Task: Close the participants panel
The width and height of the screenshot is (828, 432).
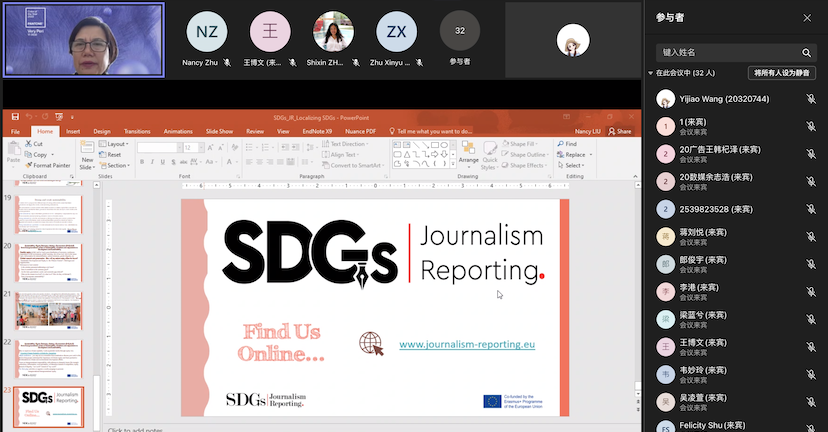Action: 807,18
